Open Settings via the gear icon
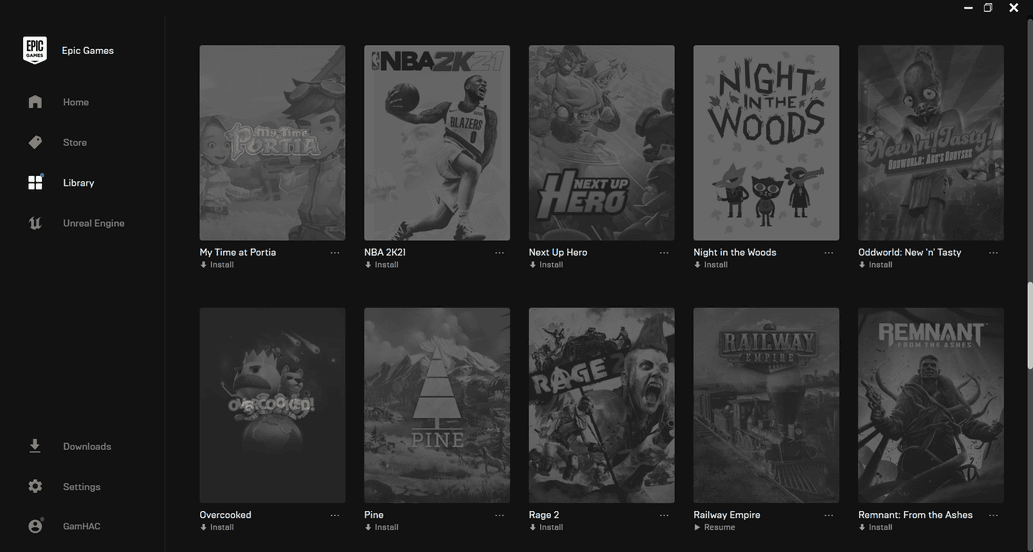 35,487
